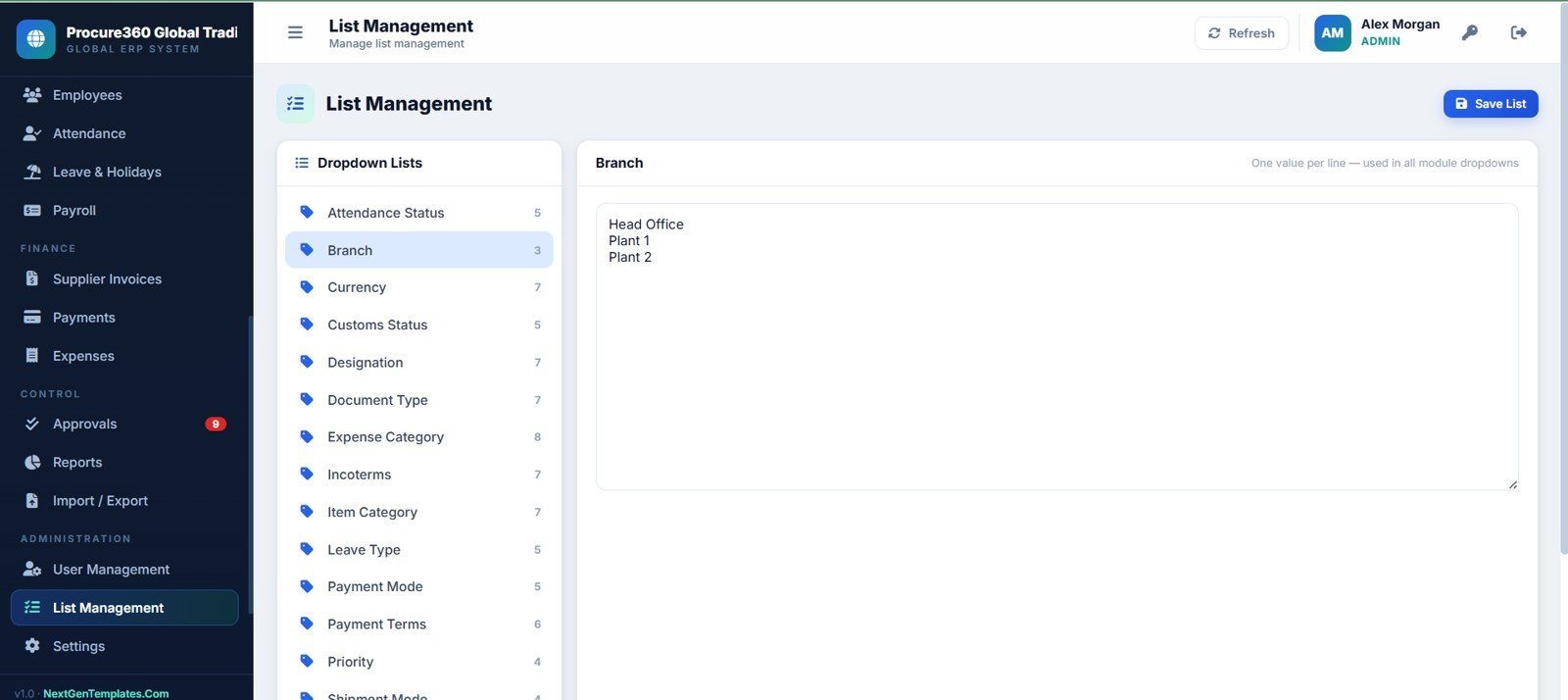Screen dimensions: 1568x700
Task: Click the Leave & Holidays umbrella icon
Action: tap(32, 172)
